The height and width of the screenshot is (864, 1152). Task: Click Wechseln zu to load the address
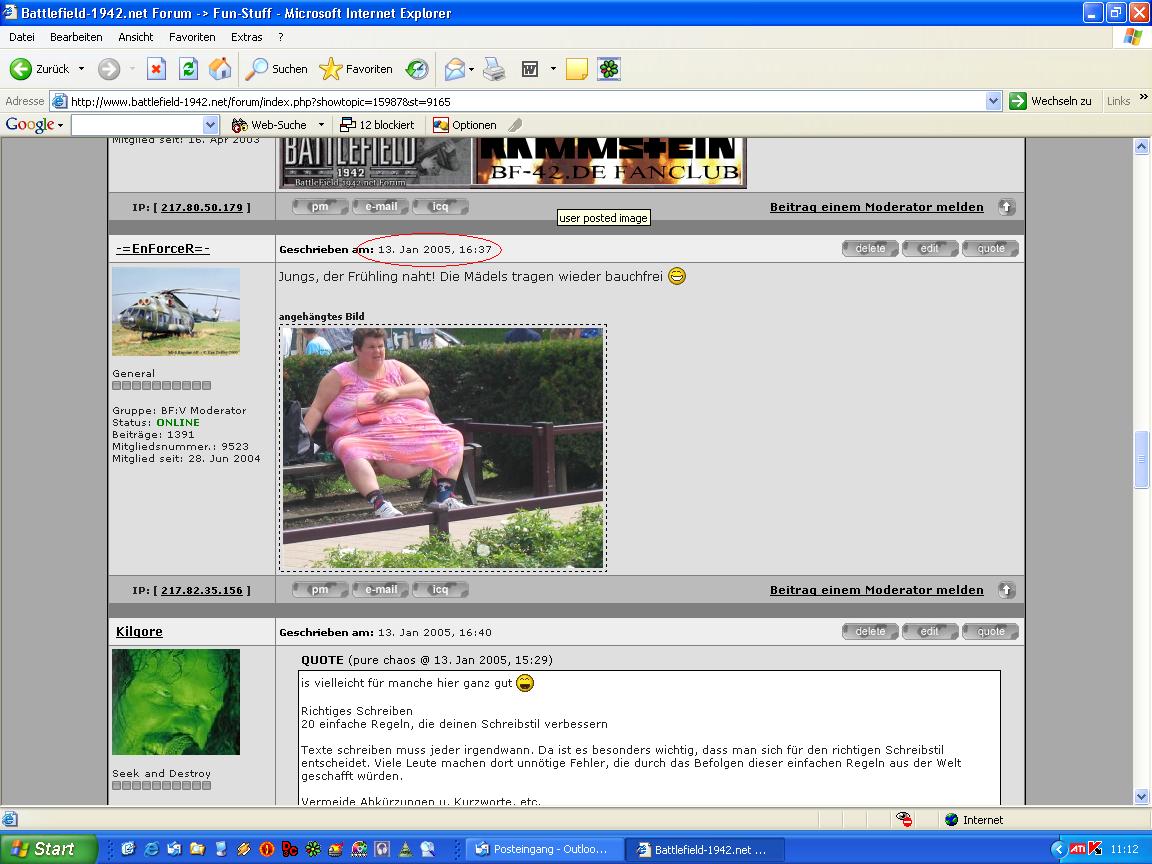tap(1051, 101)
